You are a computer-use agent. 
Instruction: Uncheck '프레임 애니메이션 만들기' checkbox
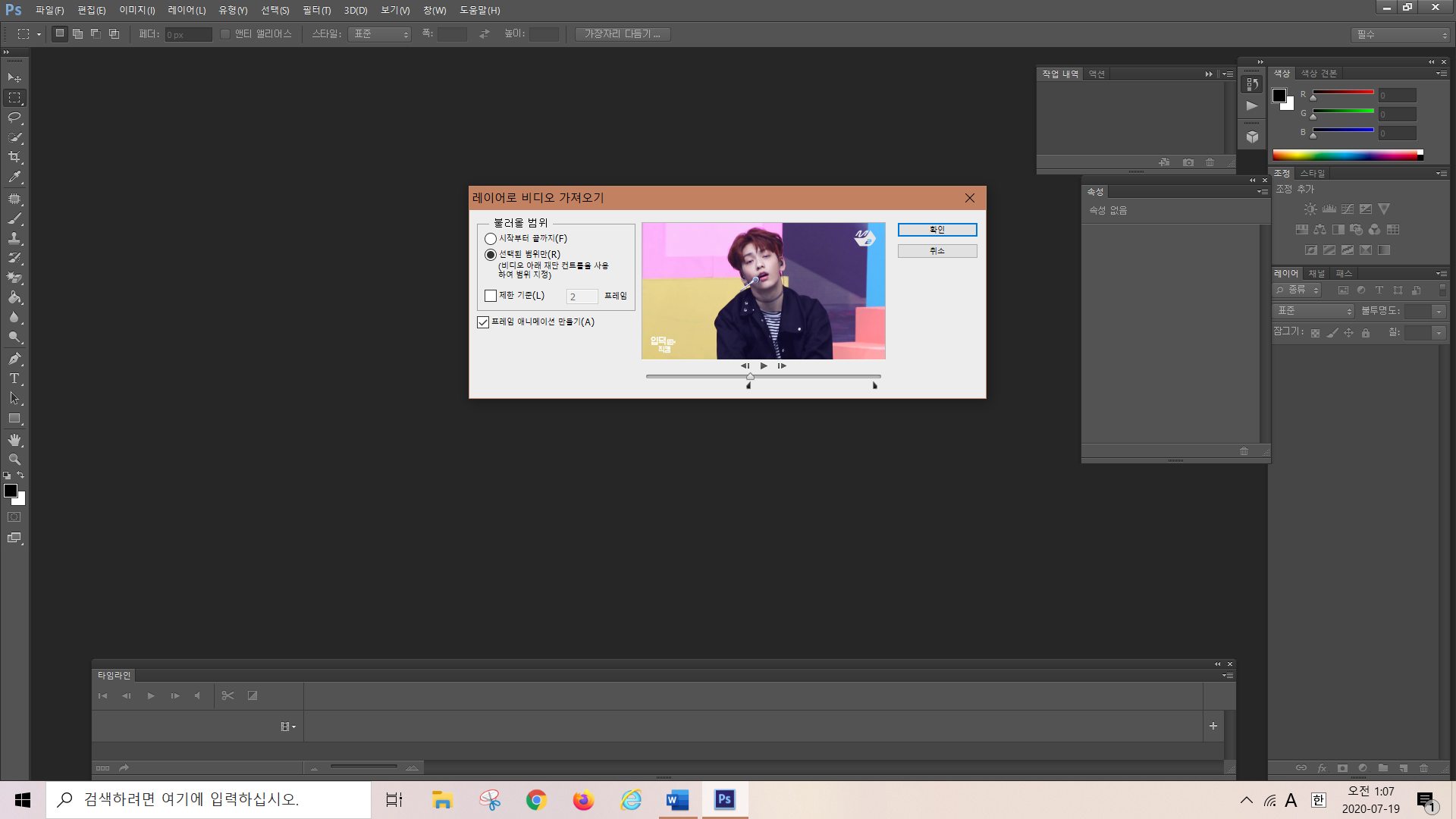(483, 322)
